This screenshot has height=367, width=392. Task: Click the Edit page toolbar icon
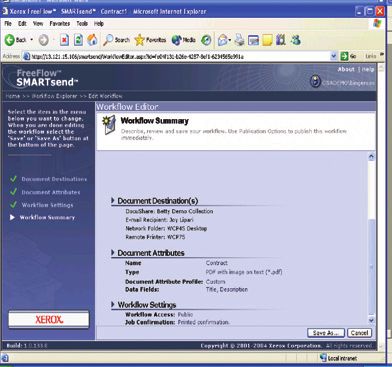[x=253, y=40]
